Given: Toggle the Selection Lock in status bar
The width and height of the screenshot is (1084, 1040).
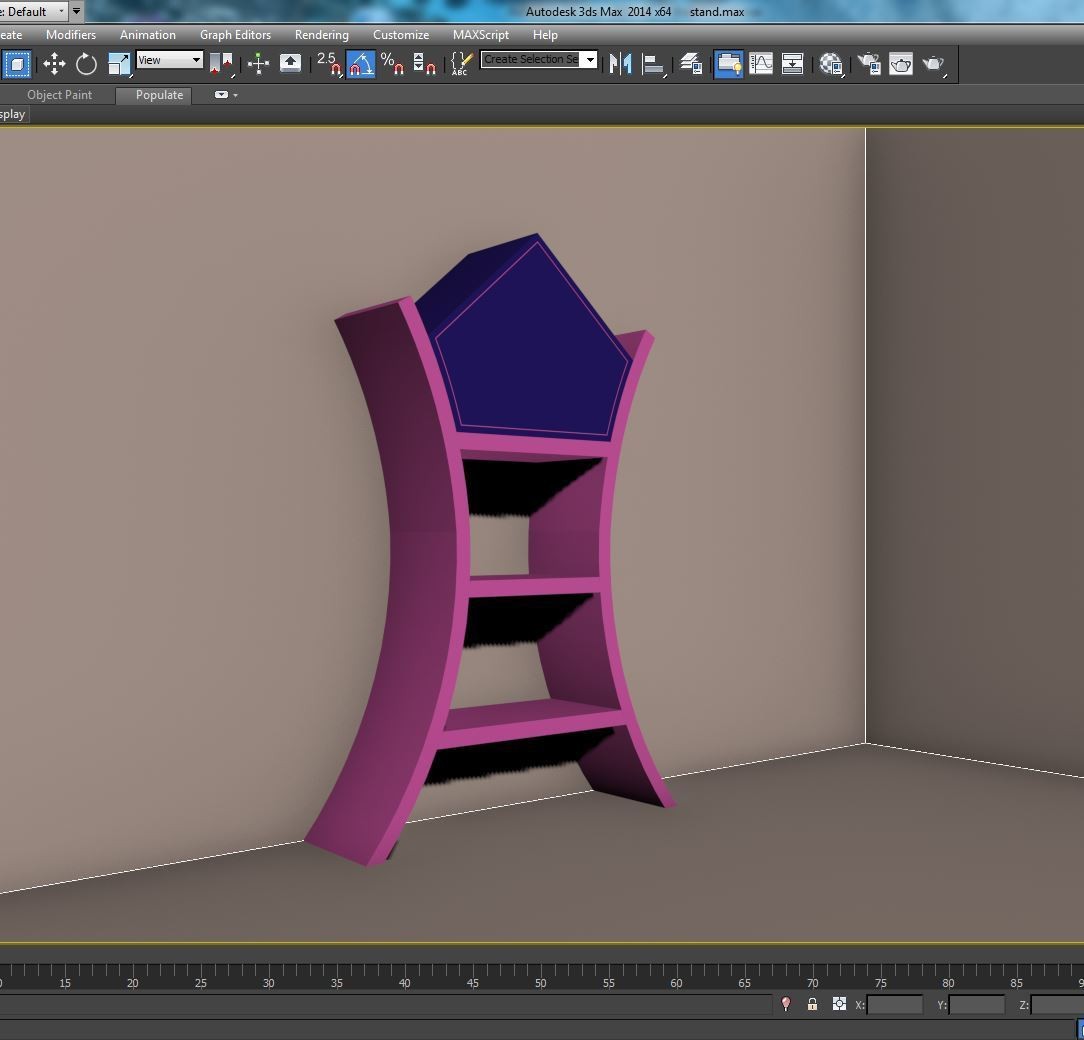Looking at the screenshot, I should pos(812,1004).
